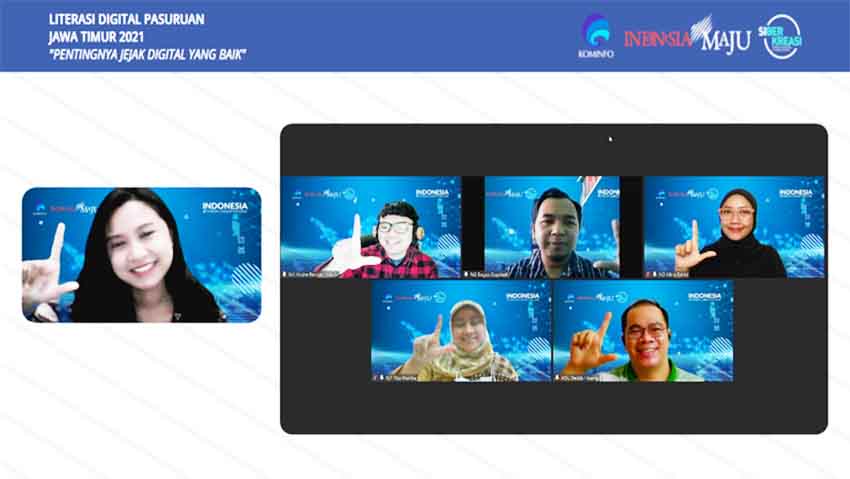Viewport: 850px width, 479px height.
Task: Click the name label on the striped-shirt participant tile
Action: pyautogui.click(x=490, y=275)
